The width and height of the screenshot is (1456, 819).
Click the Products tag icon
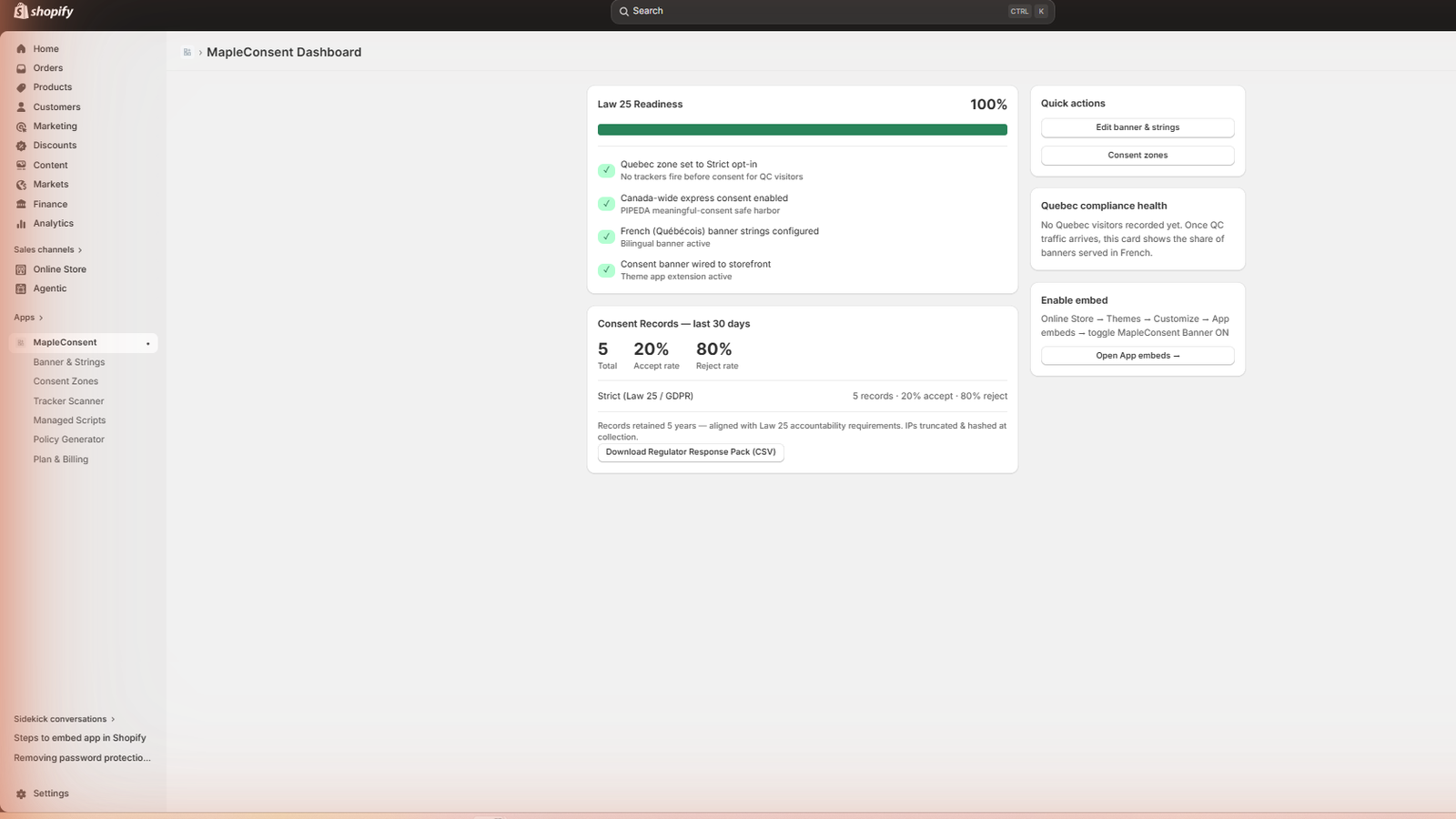(21, 87)
